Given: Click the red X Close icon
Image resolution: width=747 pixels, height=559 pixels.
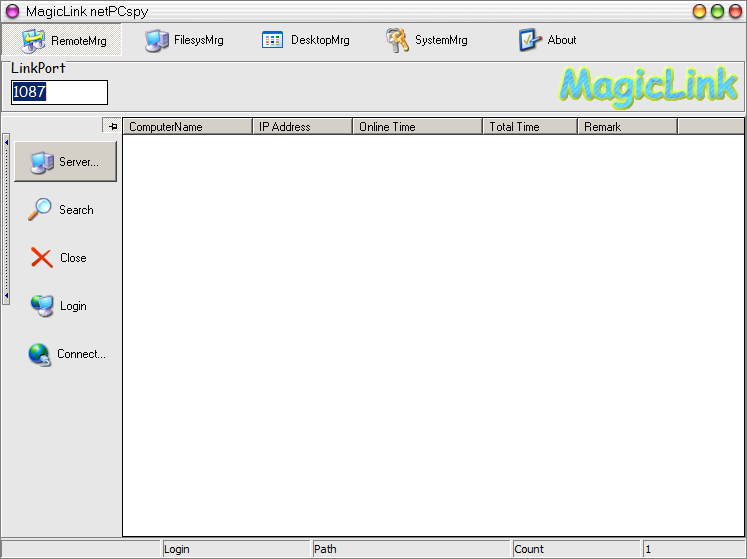Looking at the screenshot, I should (x=41, y=258).
